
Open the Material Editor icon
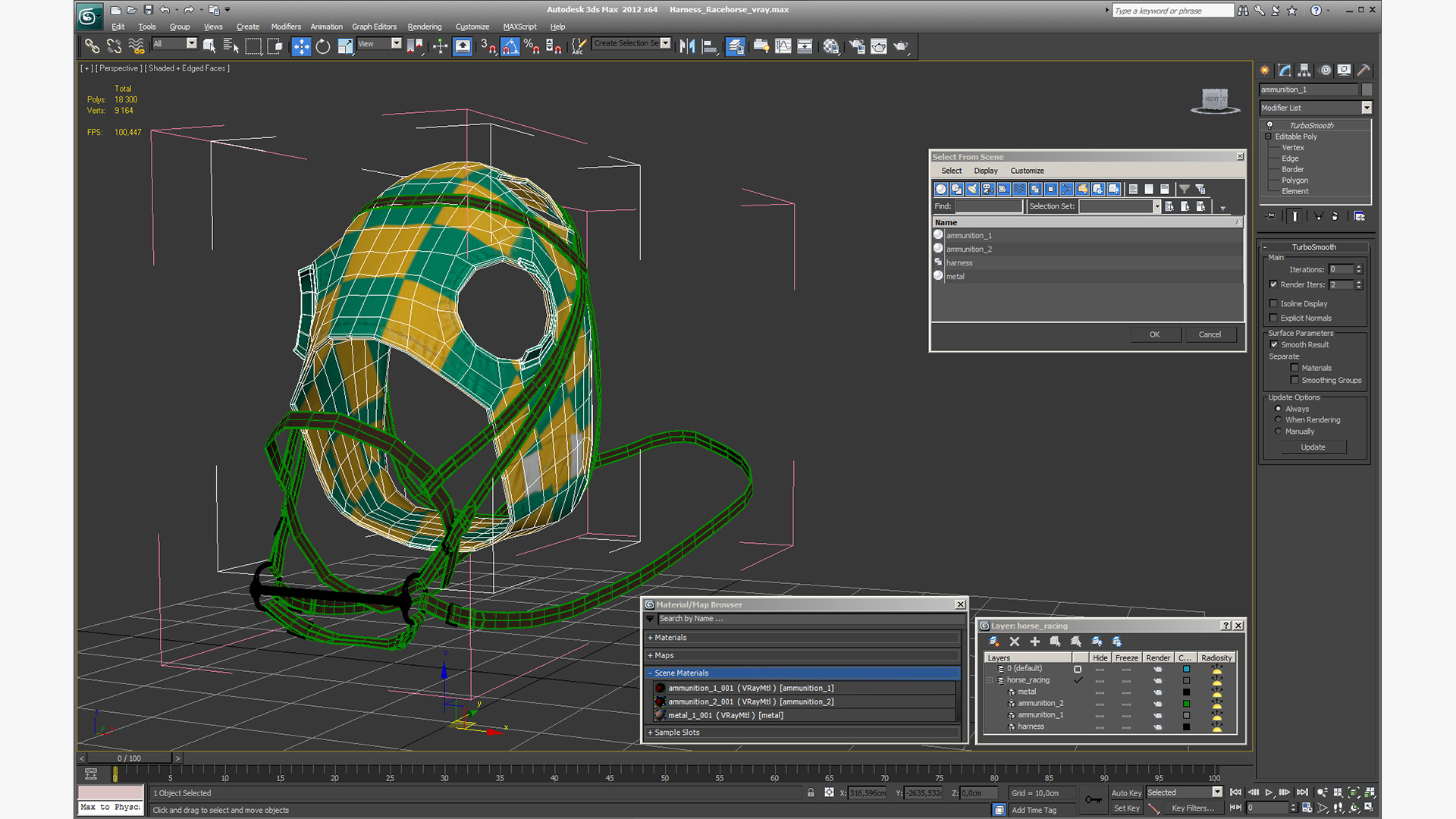[x=831, y=46]
